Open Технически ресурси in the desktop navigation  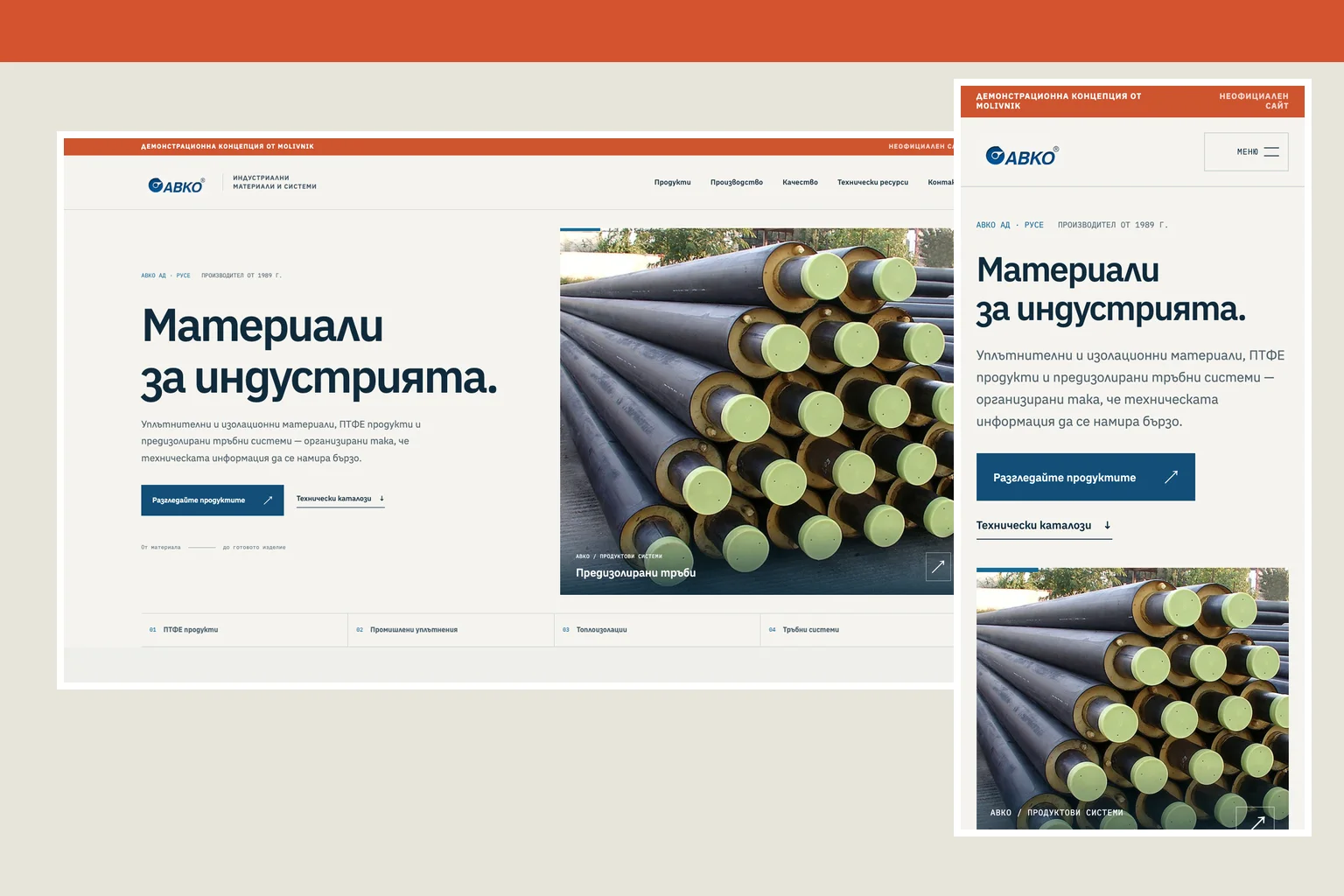click(872, 183)
